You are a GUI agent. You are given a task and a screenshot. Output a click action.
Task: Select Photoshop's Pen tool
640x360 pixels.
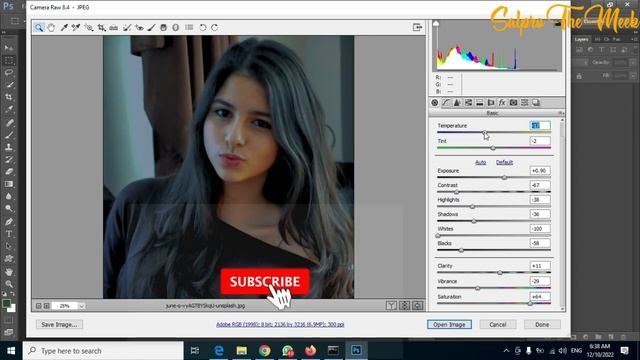pos(9,222)
